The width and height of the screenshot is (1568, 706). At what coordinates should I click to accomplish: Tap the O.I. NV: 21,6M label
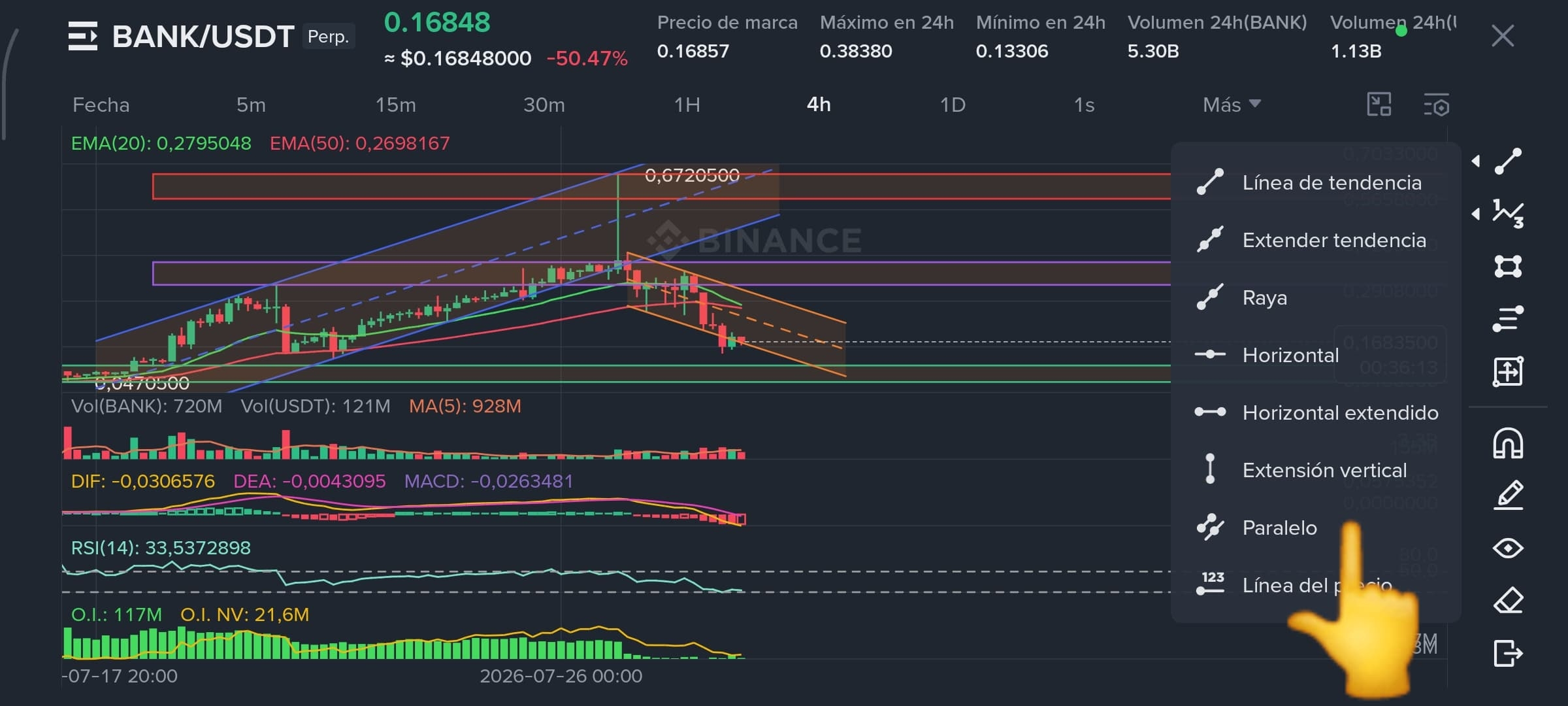coord(244,614)
